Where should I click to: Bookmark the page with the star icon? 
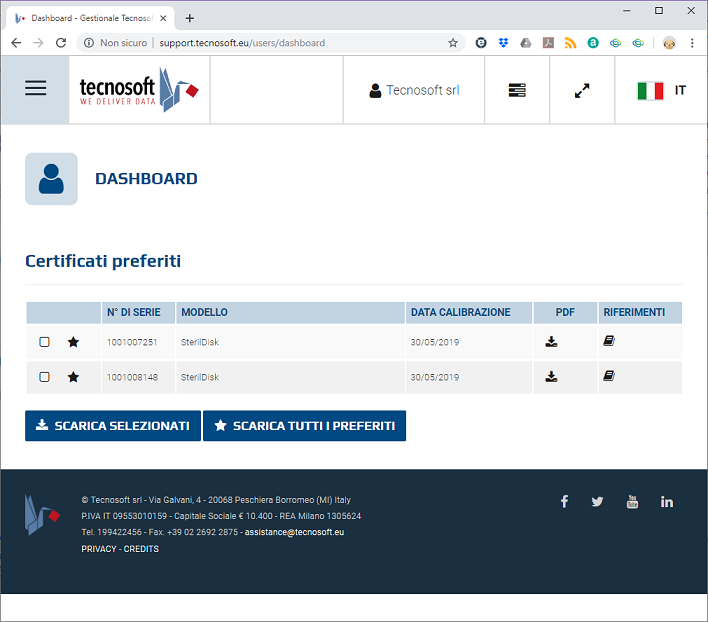[x=453, y=43]
